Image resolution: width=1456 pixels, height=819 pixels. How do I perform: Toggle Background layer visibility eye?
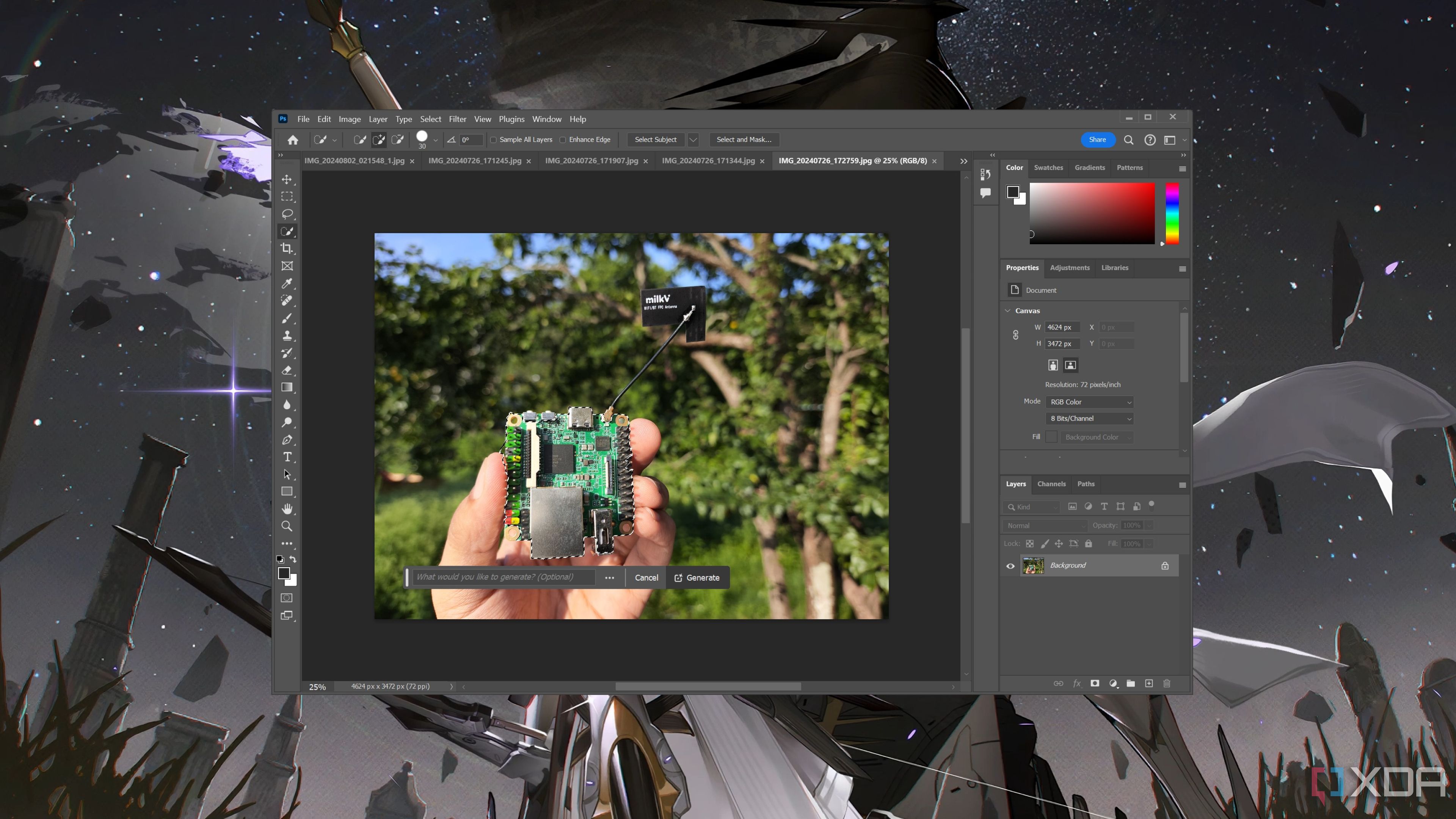(x=1010, y=565)
